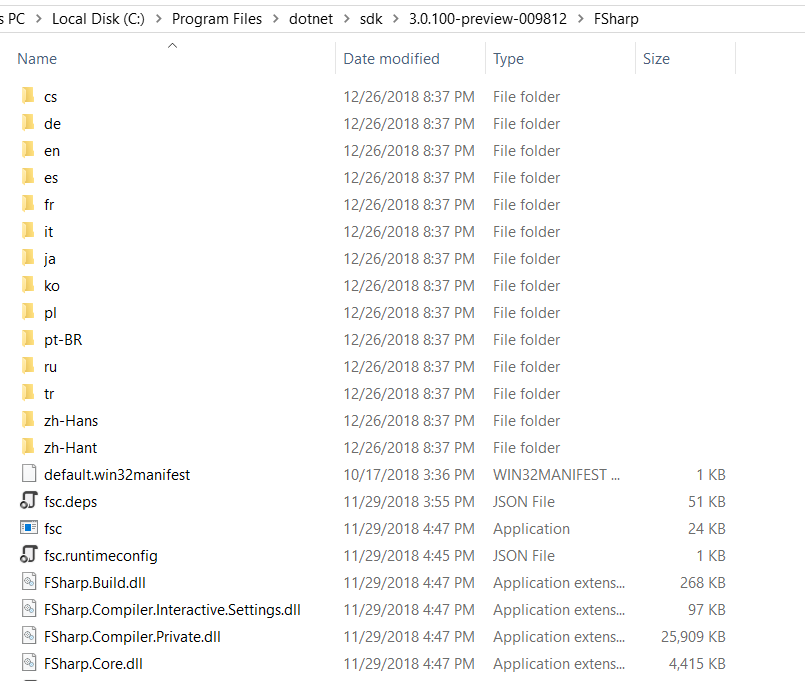Click the fsc.deps JSON file icon

(x=29, y=500)
